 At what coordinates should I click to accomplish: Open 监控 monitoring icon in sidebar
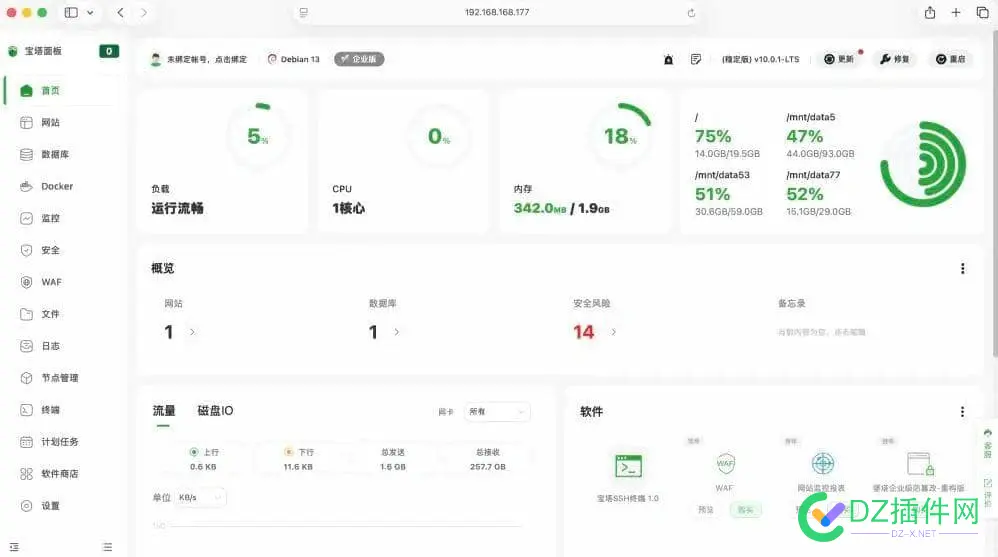(26, 218)
